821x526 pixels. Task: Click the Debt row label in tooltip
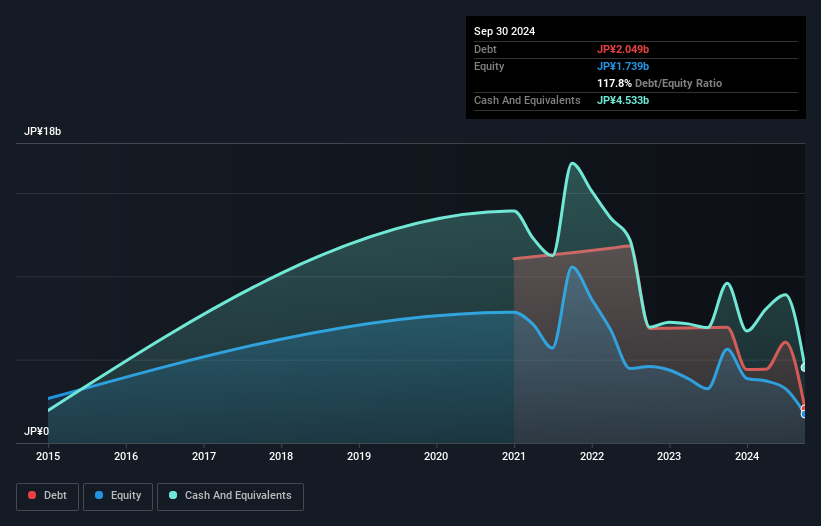(485, 49)
